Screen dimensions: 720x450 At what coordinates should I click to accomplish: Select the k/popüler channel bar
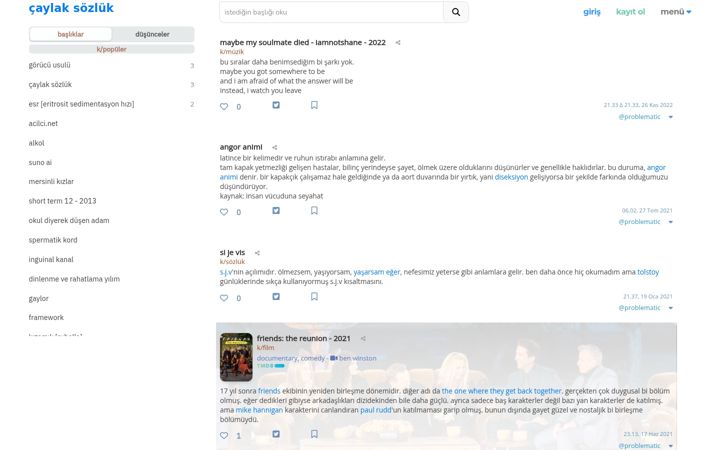tap(112, 49)
